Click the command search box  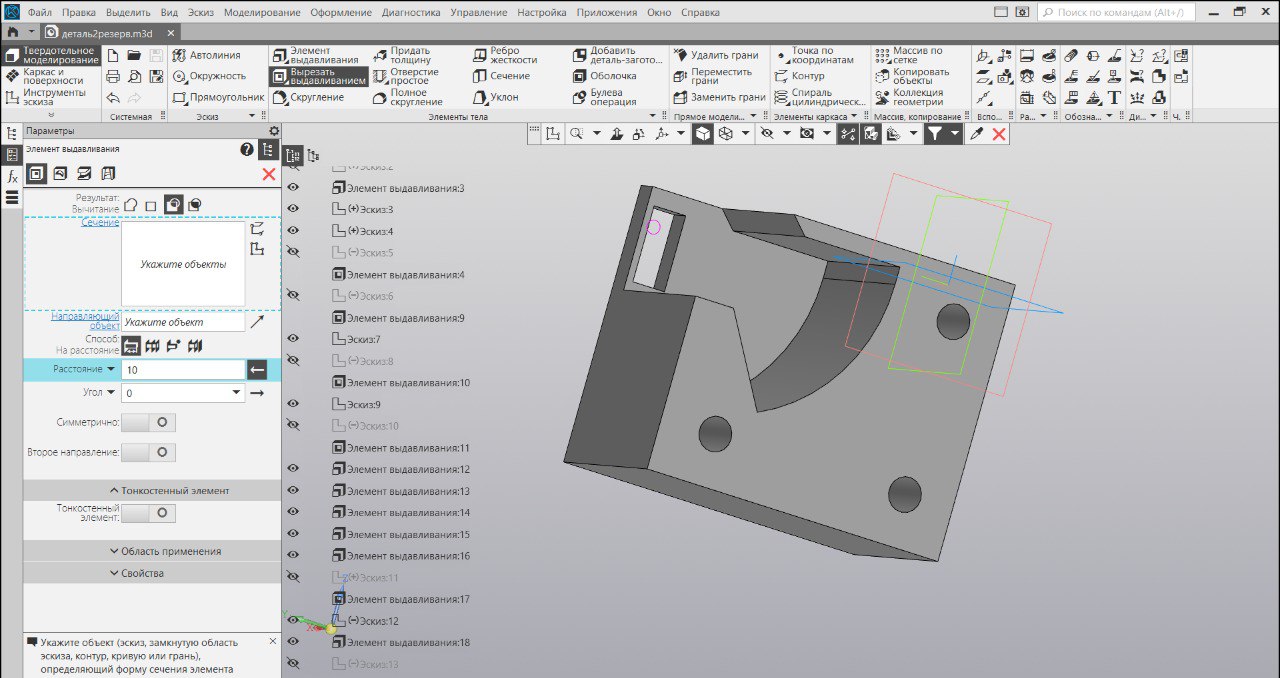[1115, 12]
